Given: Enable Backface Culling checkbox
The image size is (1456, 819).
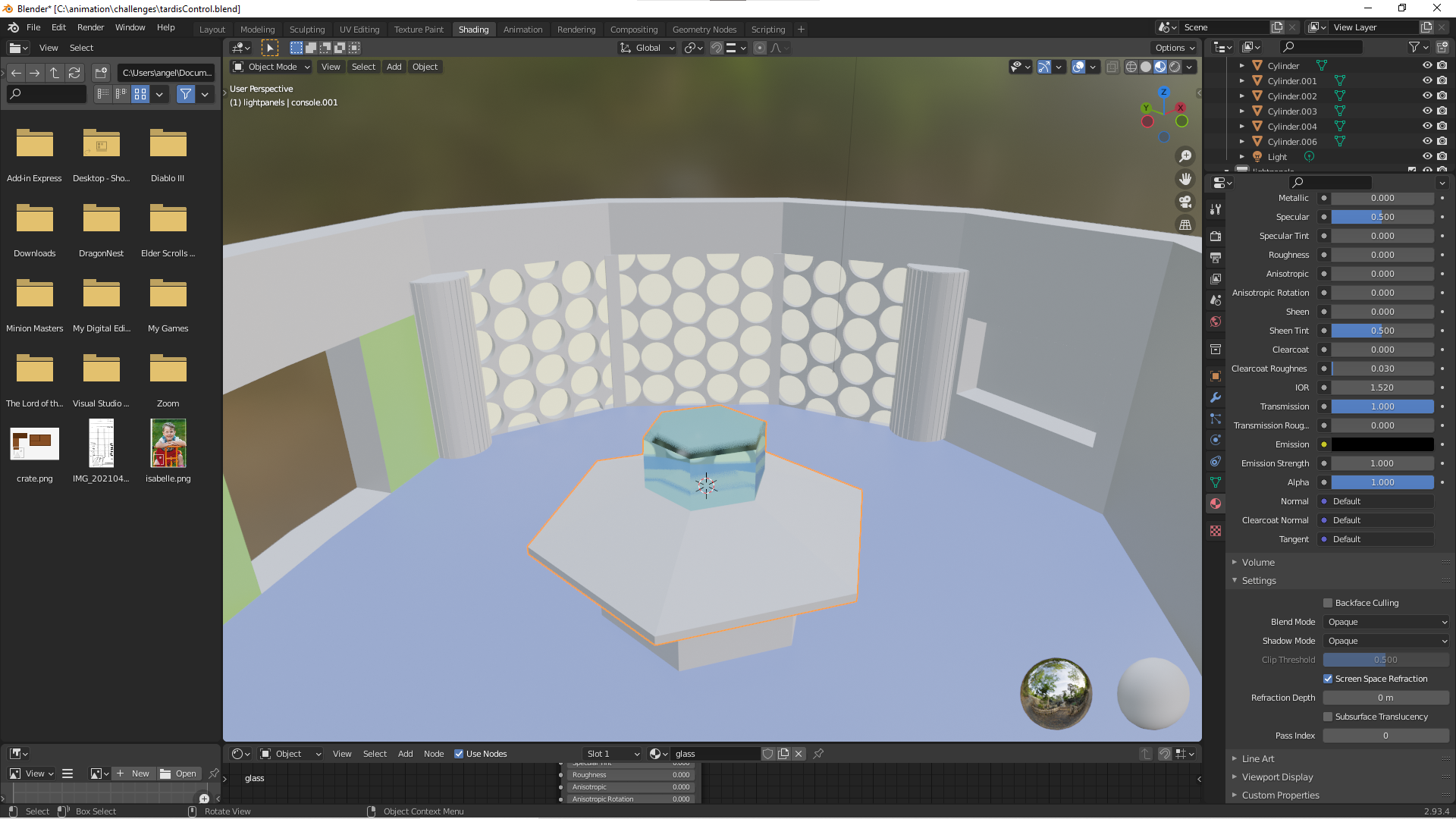Looking at the screenshot, I should [1328, 603].
